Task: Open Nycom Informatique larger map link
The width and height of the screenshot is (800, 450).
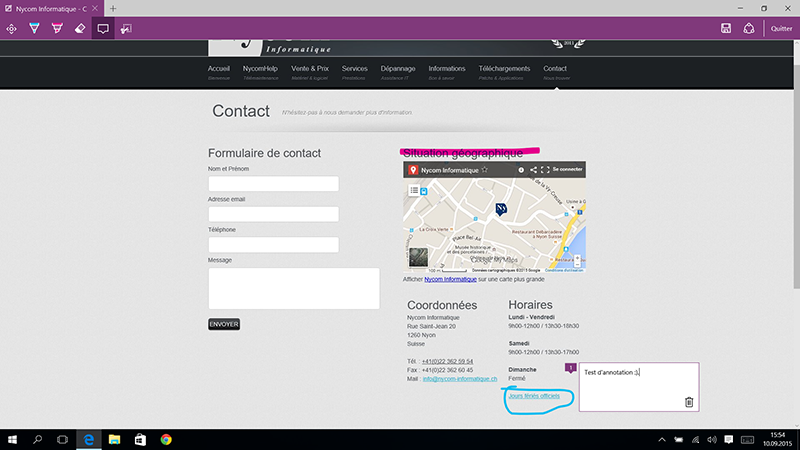Action: point(451,279)
